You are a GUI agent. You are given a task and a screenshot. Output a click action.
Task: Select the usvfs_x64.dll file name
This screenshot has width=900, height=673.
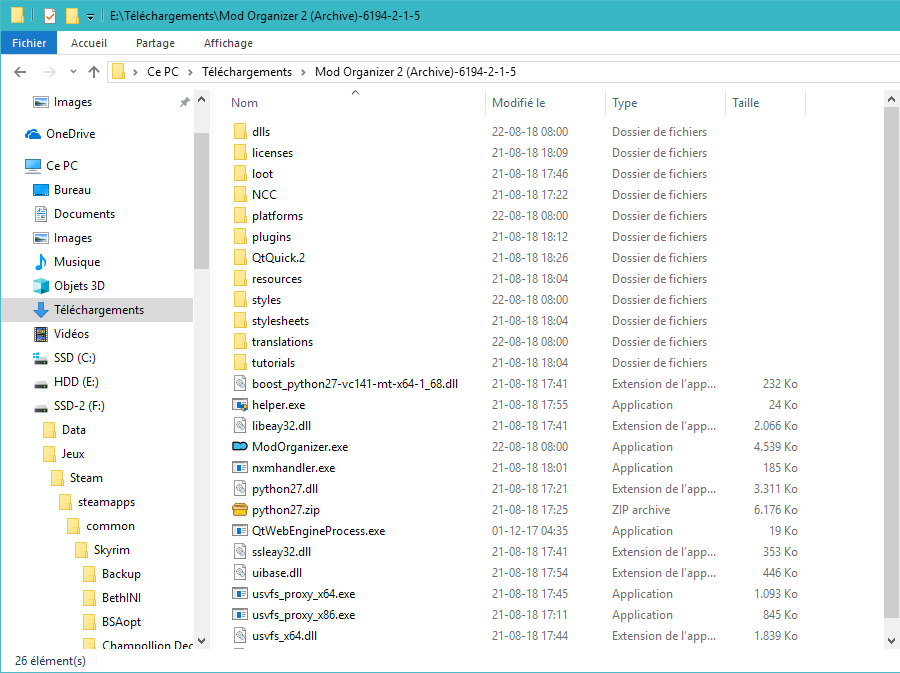tap(284, 636)
